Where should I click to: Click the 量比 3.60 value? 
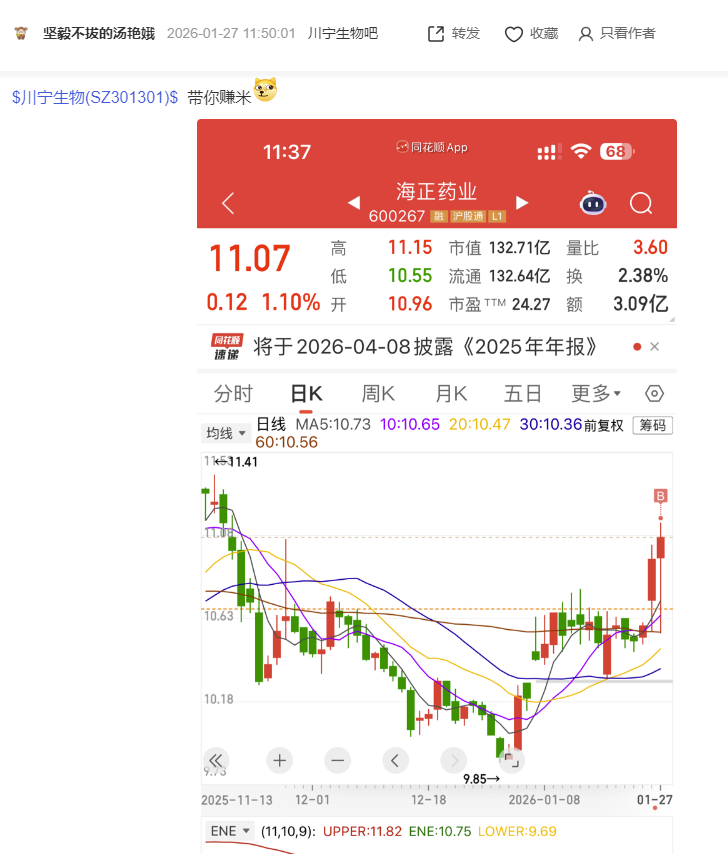650,248
